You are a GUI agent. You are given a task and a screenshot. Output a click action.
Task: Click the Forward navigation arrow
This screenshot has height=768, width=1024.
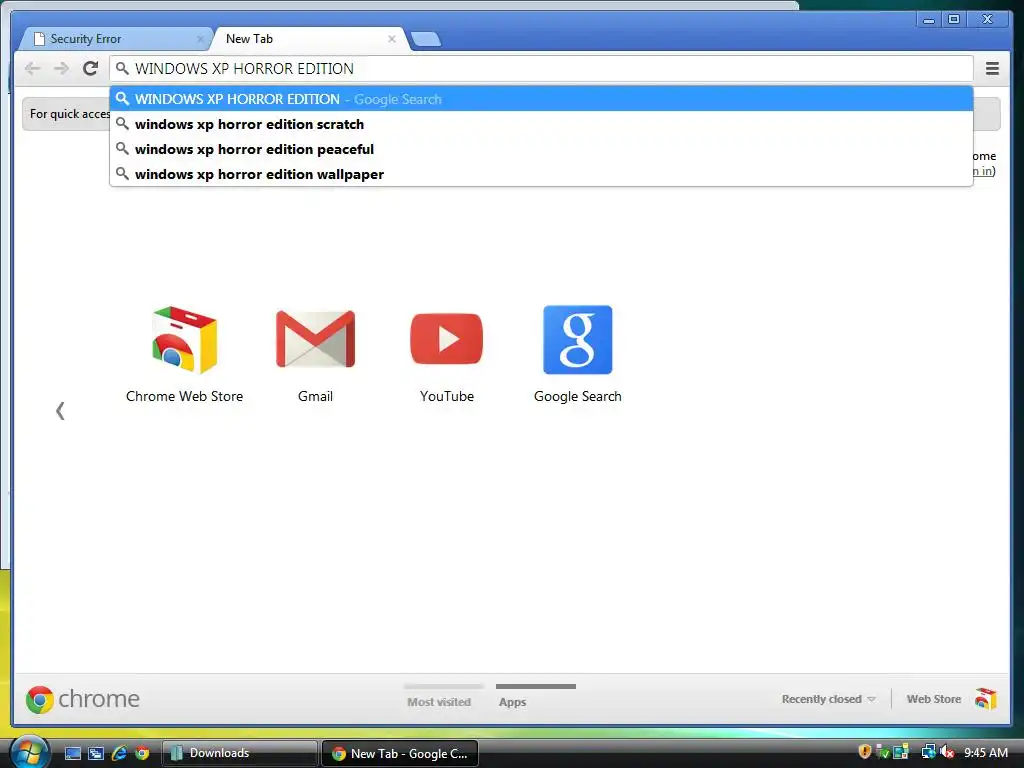click(x=61, y=69)
